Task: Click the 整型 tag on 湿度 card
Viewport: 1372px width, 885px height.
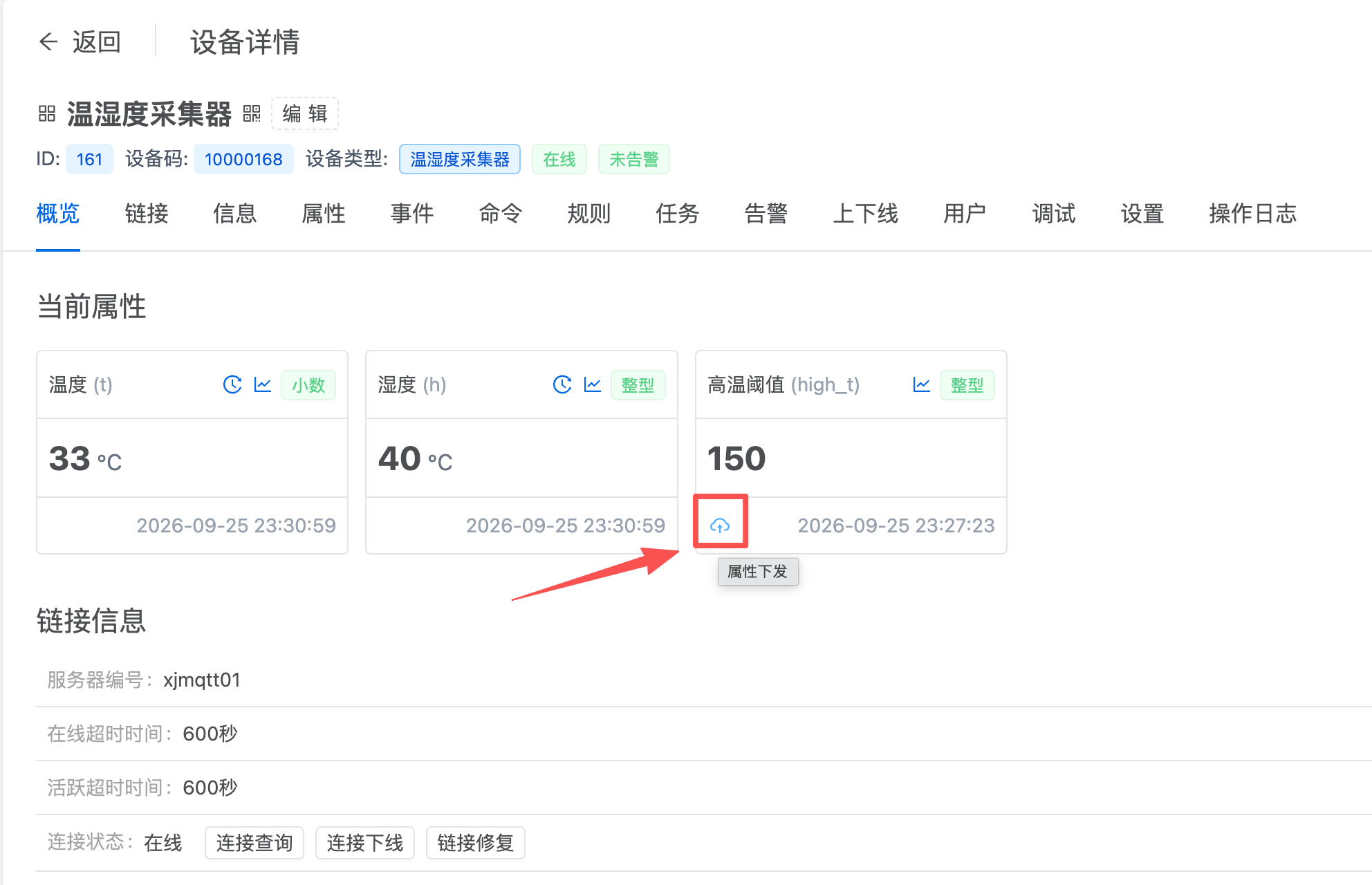Action: pos(638,385)
